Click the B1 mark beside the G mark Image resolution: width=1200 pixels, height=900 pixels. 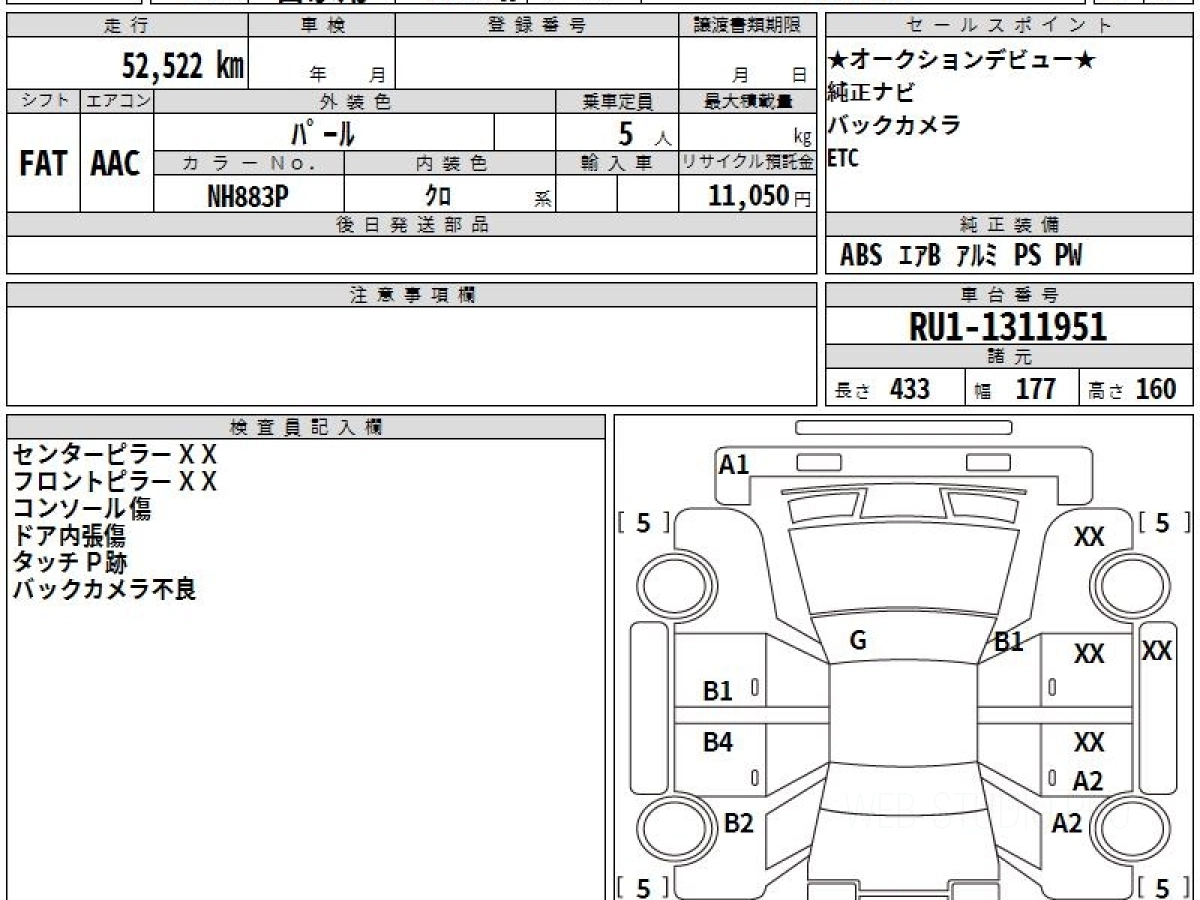click(x=1008, y=642)
